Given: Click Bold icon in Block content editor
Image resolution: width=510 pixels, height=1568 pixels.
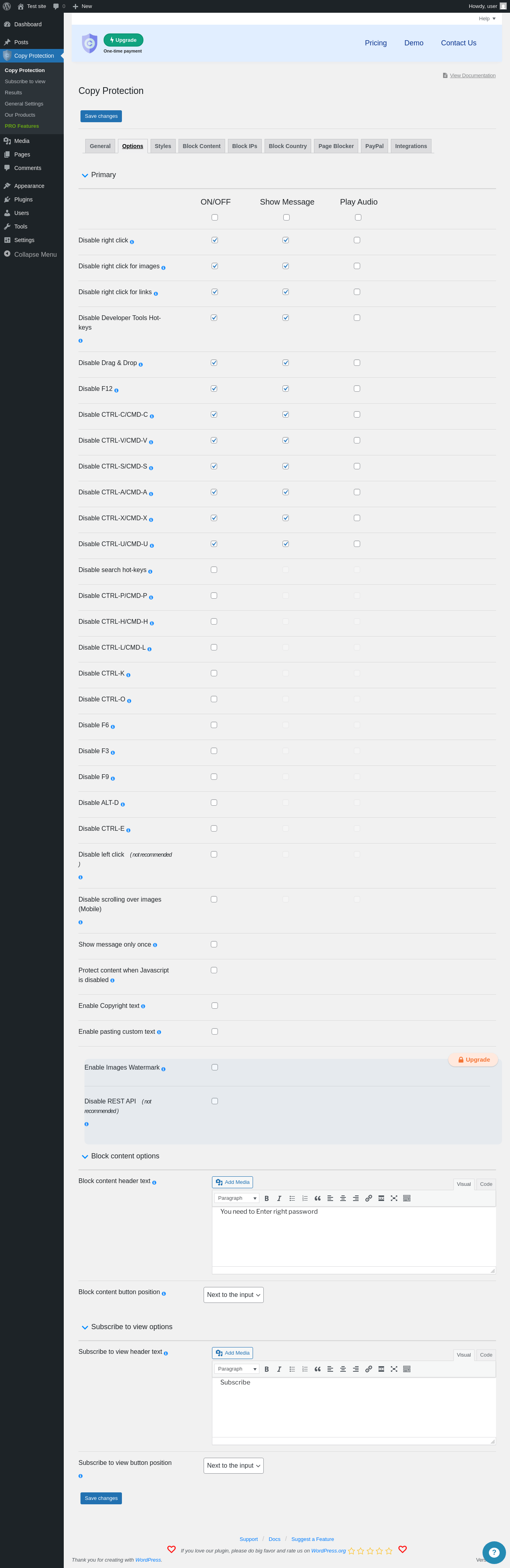Looking at the screenshot, I should (266, 1198).
